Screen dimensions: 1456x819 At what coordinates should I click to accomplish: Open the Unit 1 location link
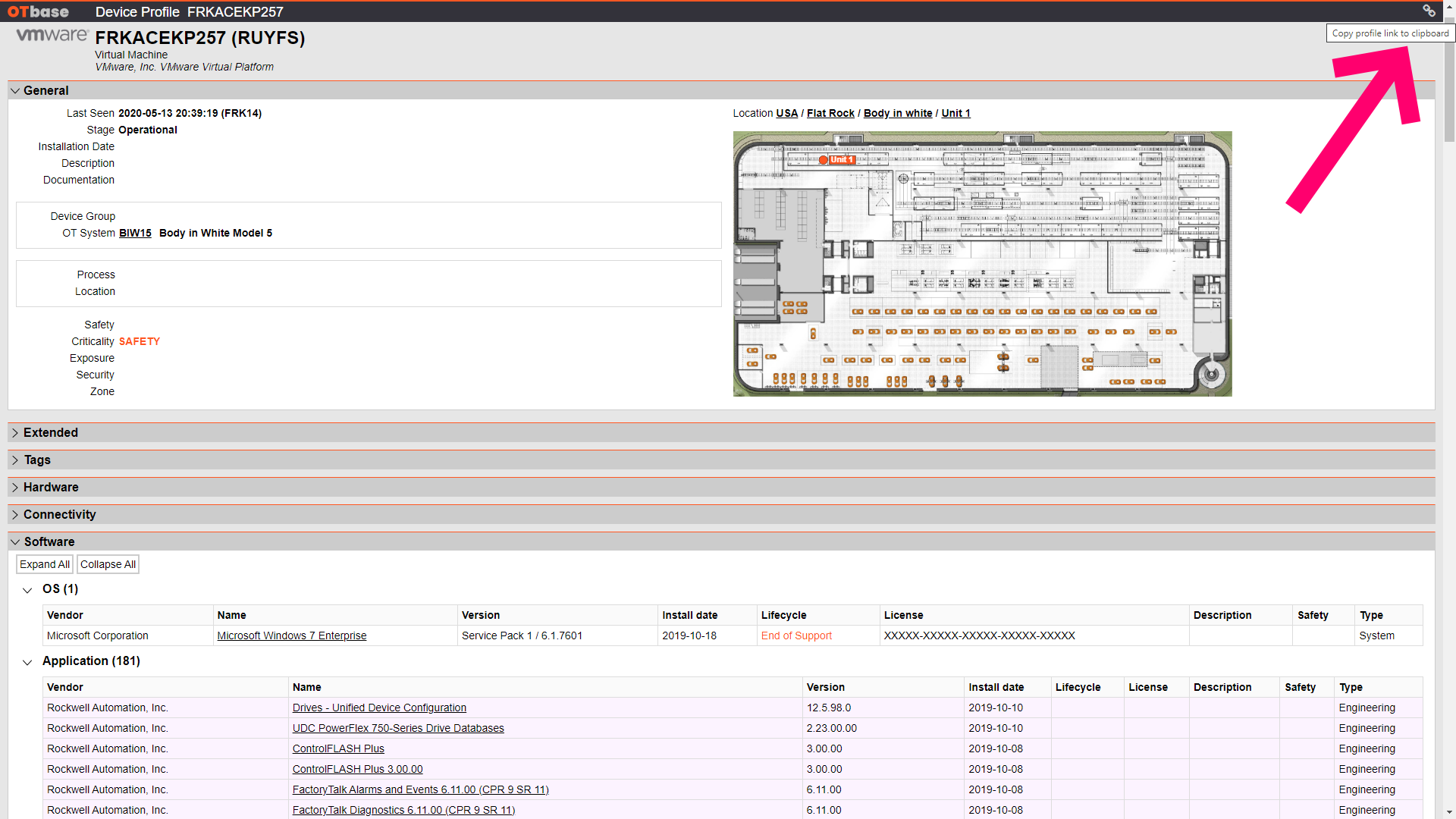coord(955,113)
